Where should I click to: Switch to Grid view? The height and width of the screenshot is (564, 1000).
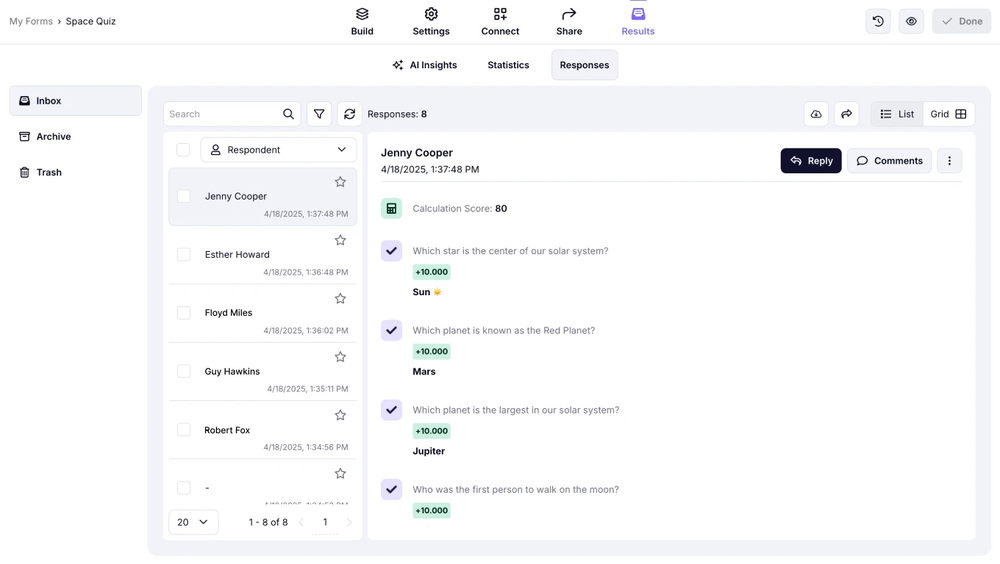[x=948, y=114]
